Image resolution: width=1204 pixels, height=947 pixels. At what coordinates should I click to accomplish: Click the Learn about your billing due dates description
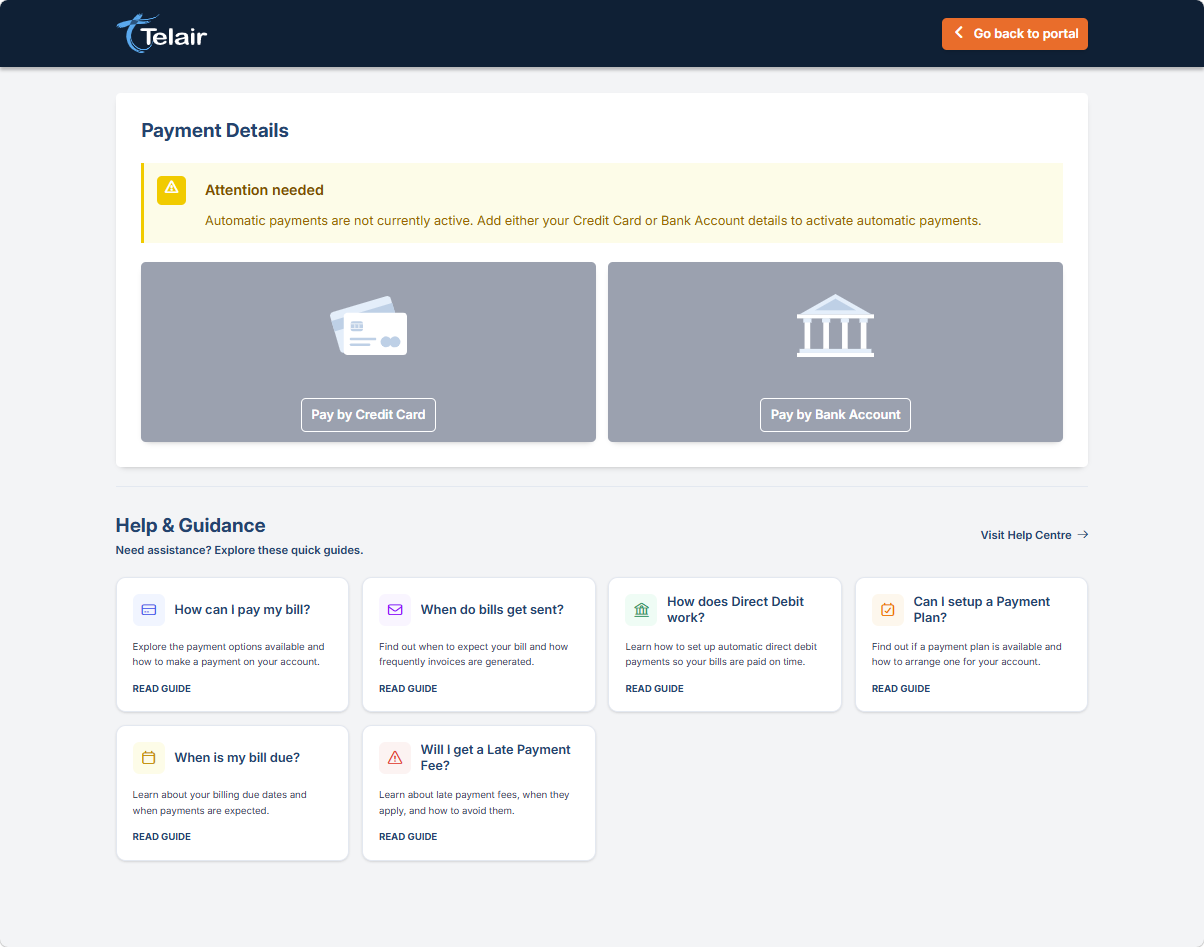[220, 803]
